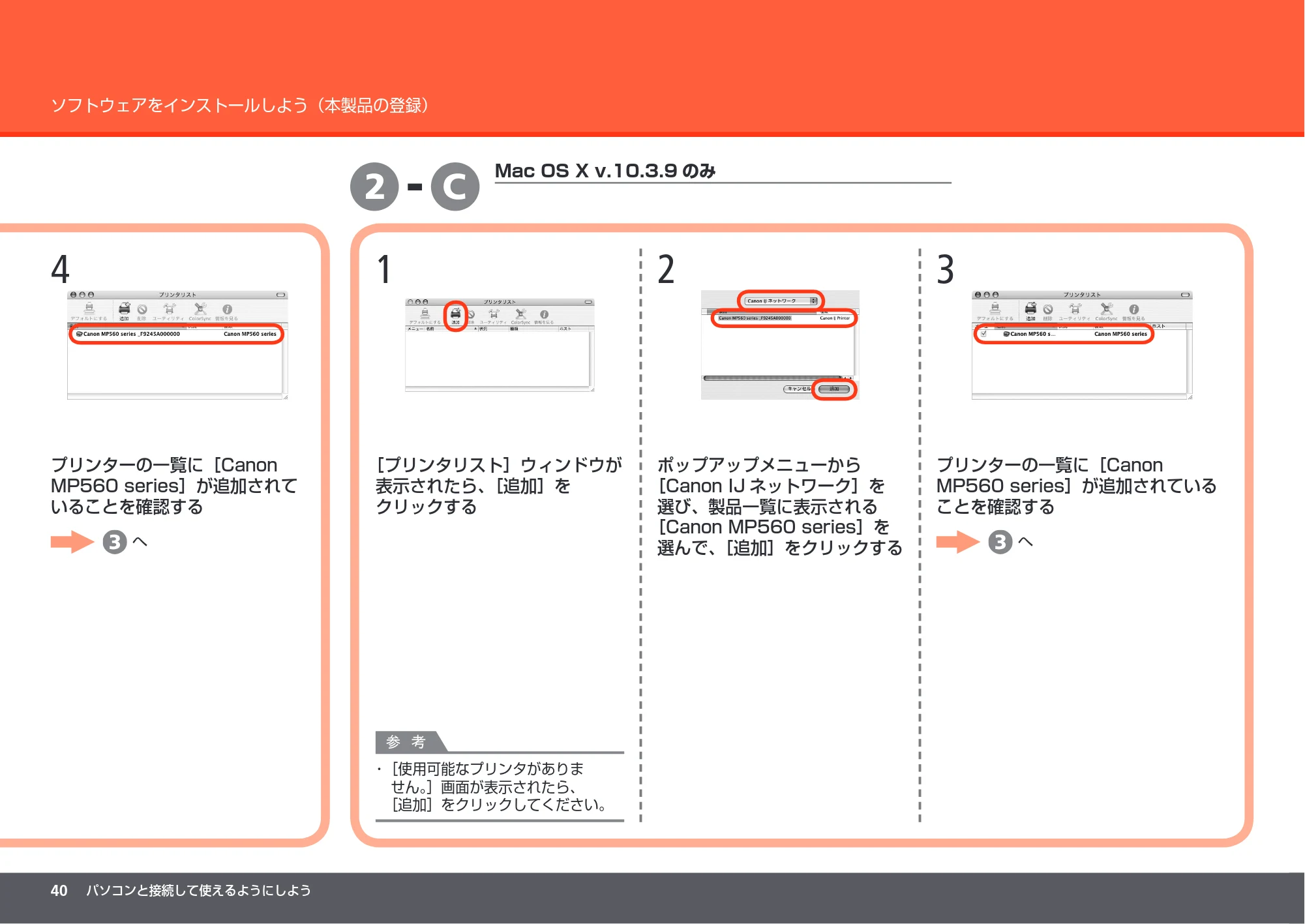Click 情報を見る icon in step 3 window
Image resolution: width=1305 pixels, height=924 pixels.
[1133, 312]
